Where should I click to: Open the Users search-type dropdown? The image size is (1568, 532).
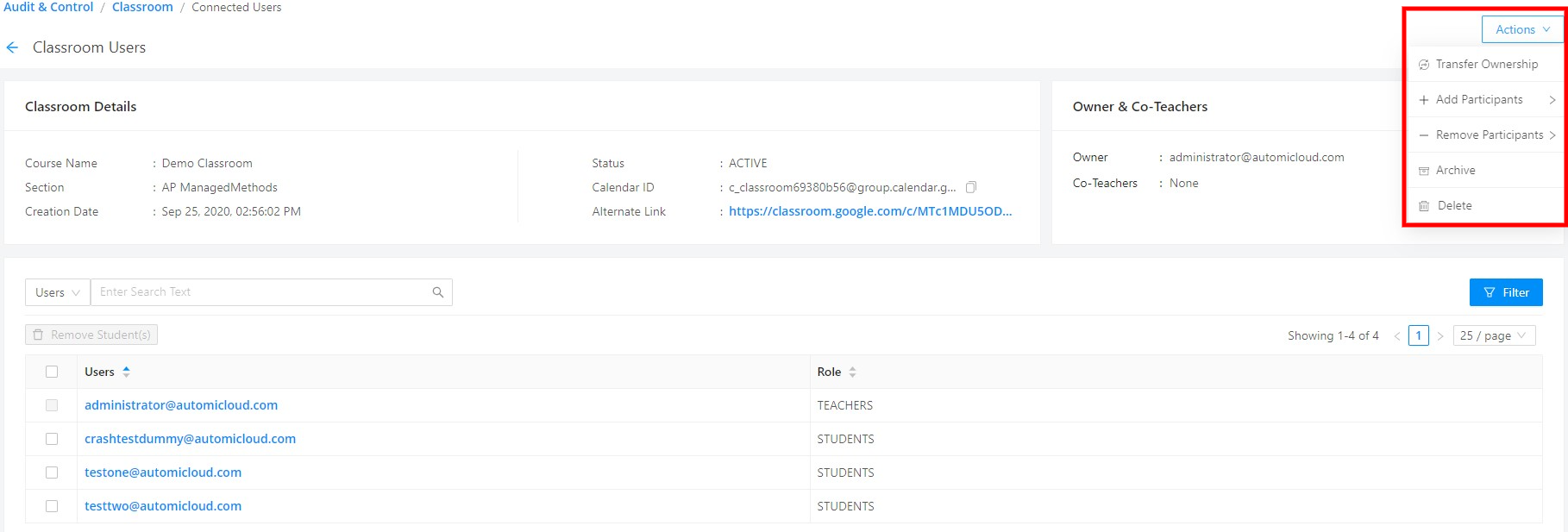58,292
